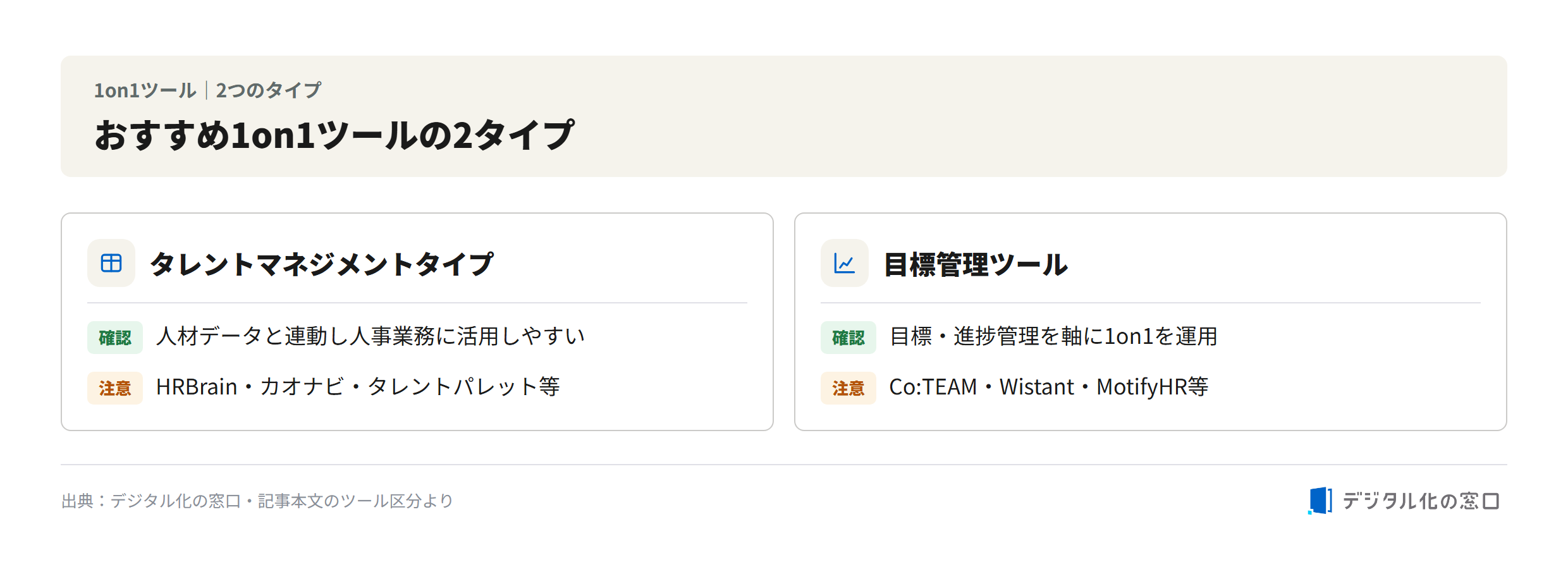1568x574 pixels.
Task: Click the breadcrumb label 1on1ツール
Action: (145, 90)
